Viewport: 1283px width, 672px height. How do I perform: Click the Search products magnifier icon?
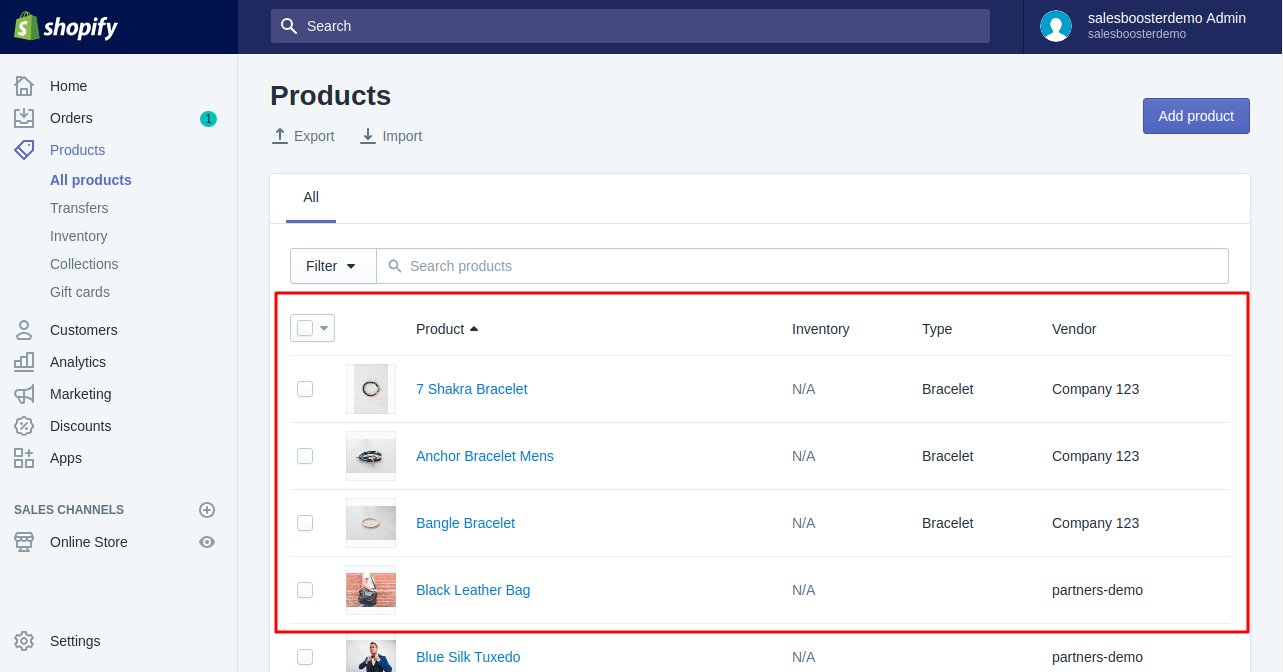pos(395,266)
